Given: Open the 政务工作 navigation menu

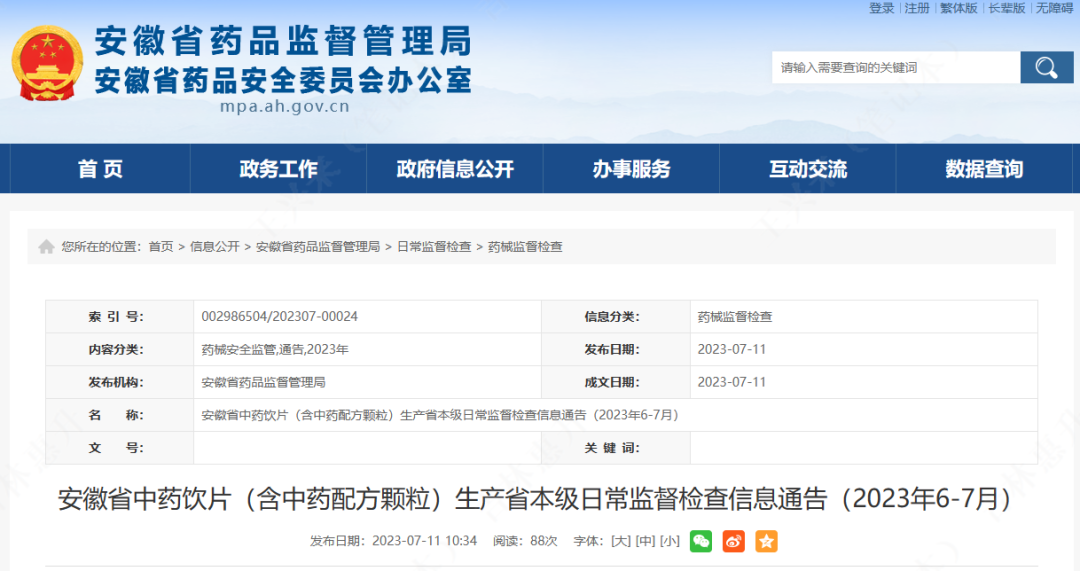Looking at the screenshot, I should pyautogui.click(x=278, y=169).
